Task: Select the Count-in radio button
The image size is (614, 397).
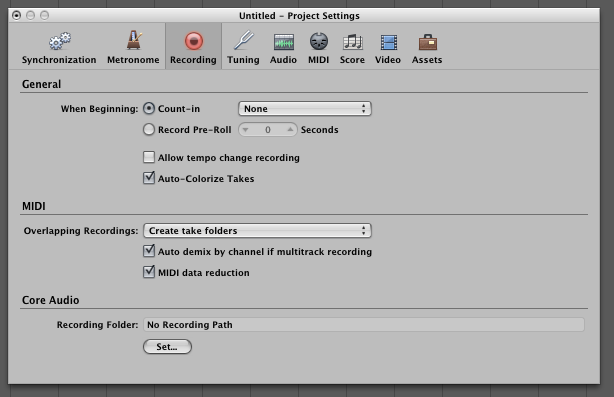Action: coord(149,108)
